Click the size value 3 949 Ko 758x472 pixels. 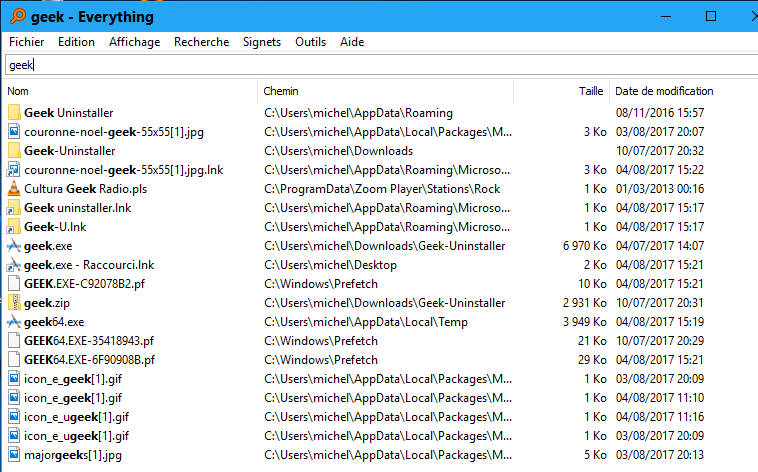(x=584, y=322)
